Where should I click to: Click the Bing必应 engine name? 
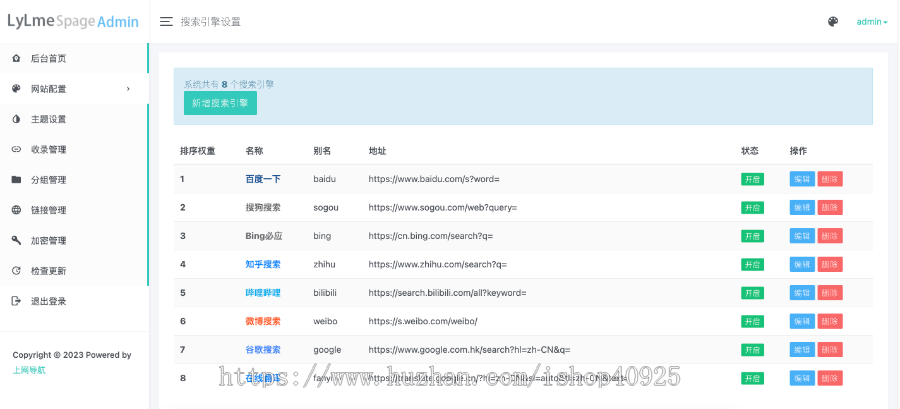point(264,236)
